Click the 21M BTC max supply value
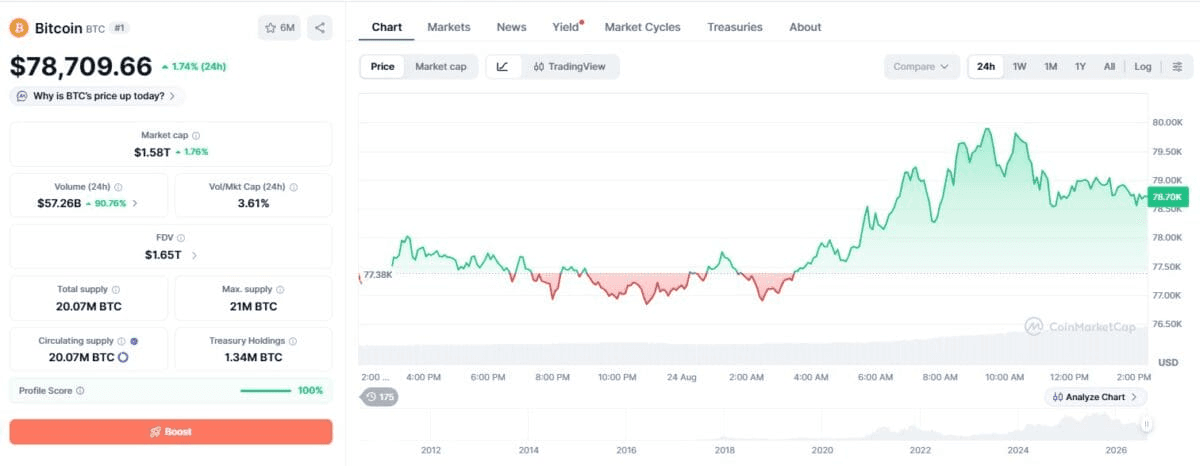Viewport: 1200px width, 466px height. (253, 306)
